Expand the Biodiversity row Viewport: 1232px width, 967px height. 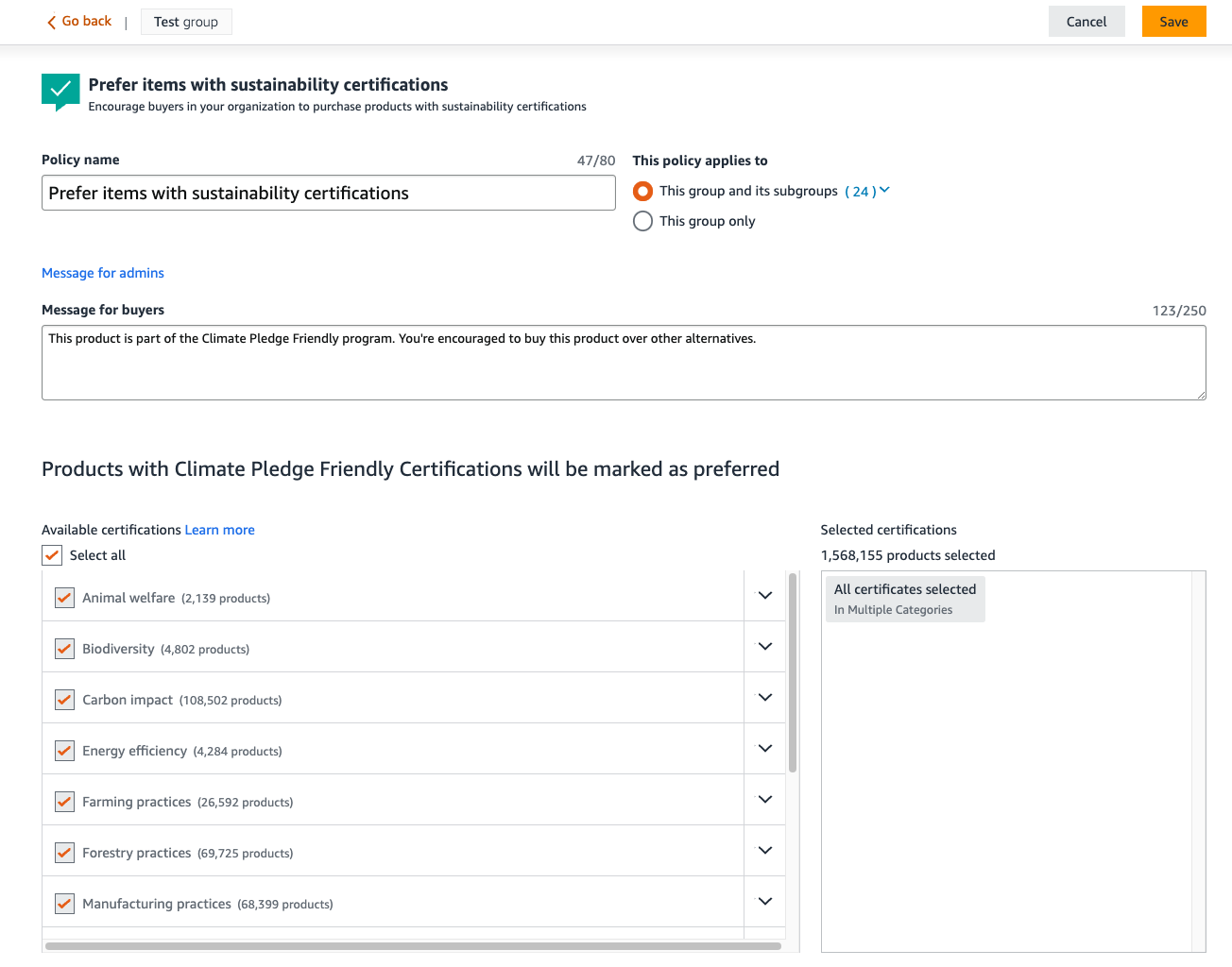(765, 647)
